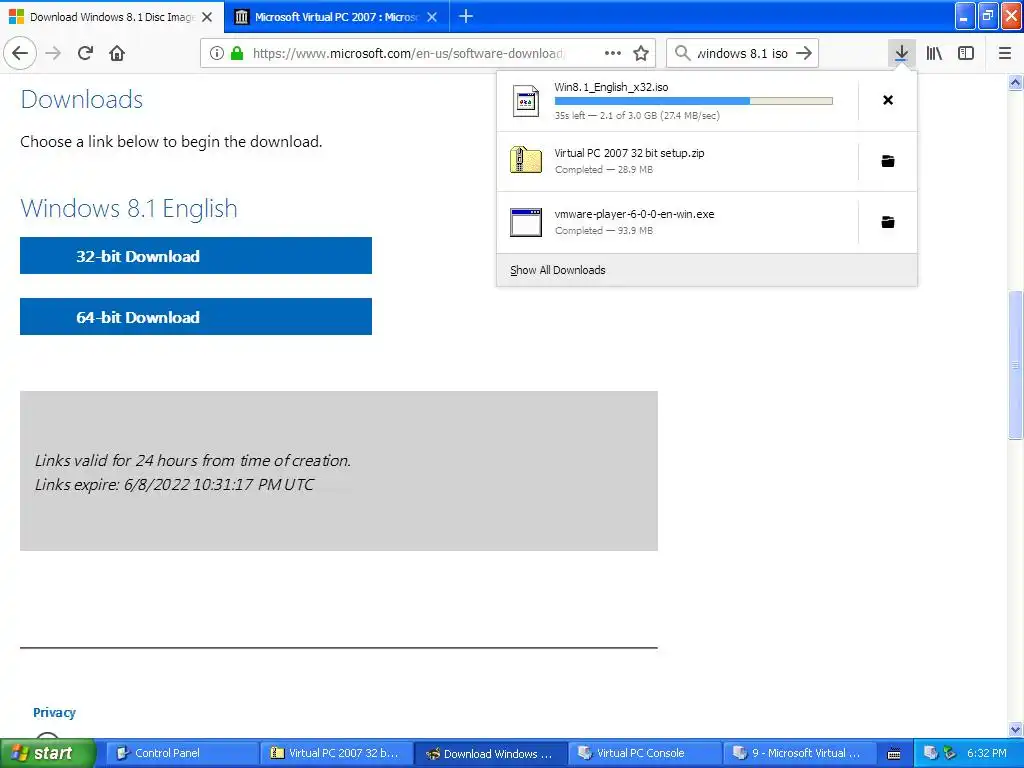Click the windows 8.1 iso search field
The image size is (1024, 768).
(x=742, y=53)
